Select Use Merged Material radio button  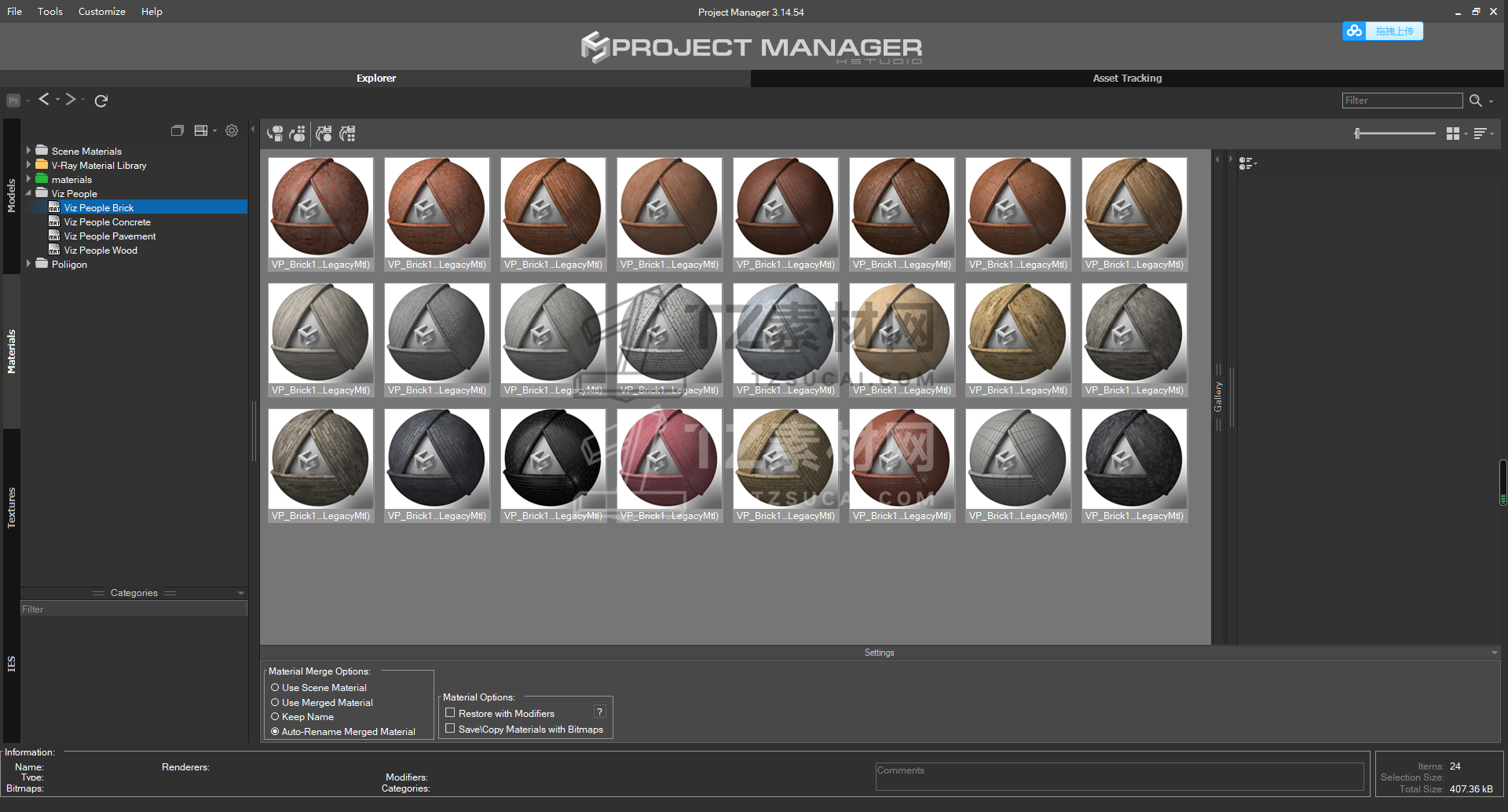coord(275,702)
